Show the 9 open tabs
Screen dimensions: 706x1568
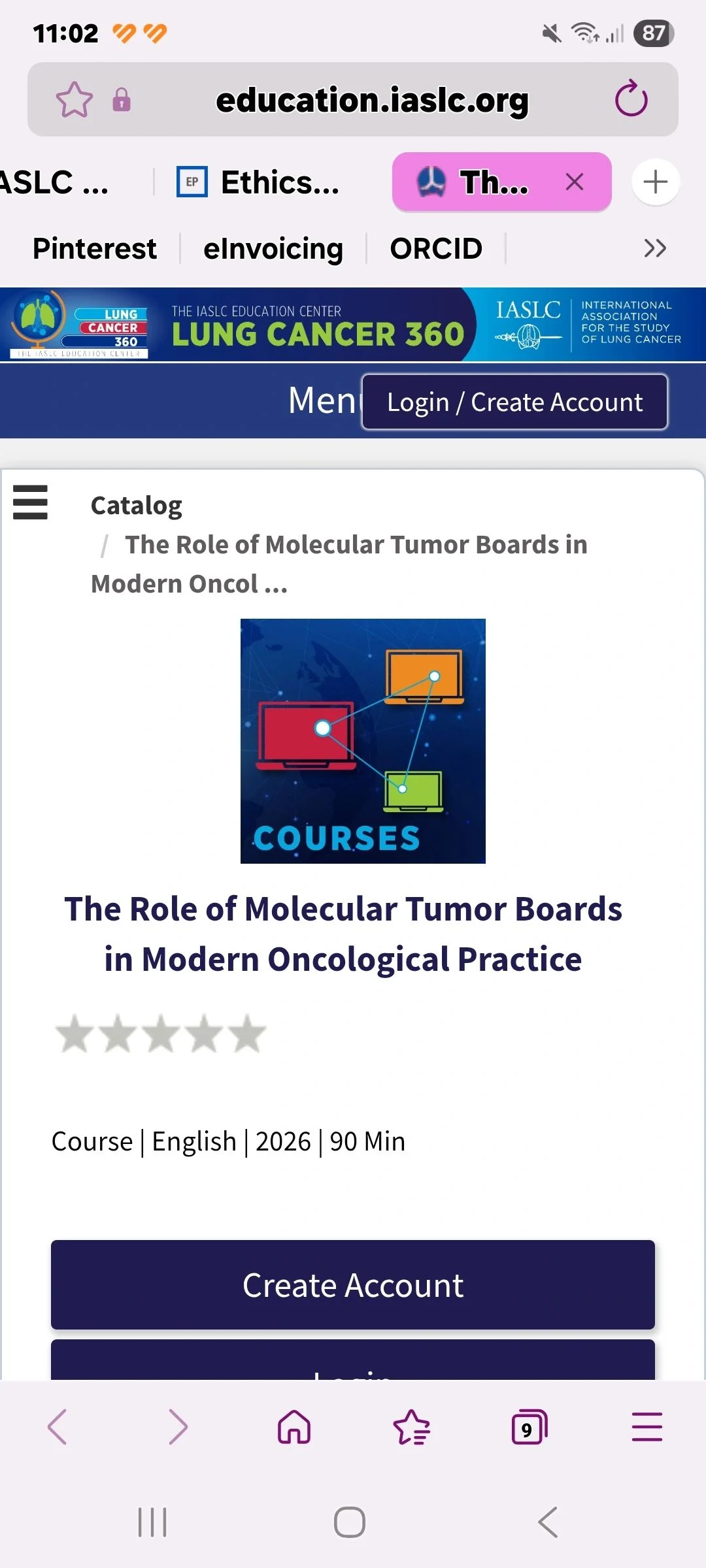pyautogui.click(x=529, y=1427)
